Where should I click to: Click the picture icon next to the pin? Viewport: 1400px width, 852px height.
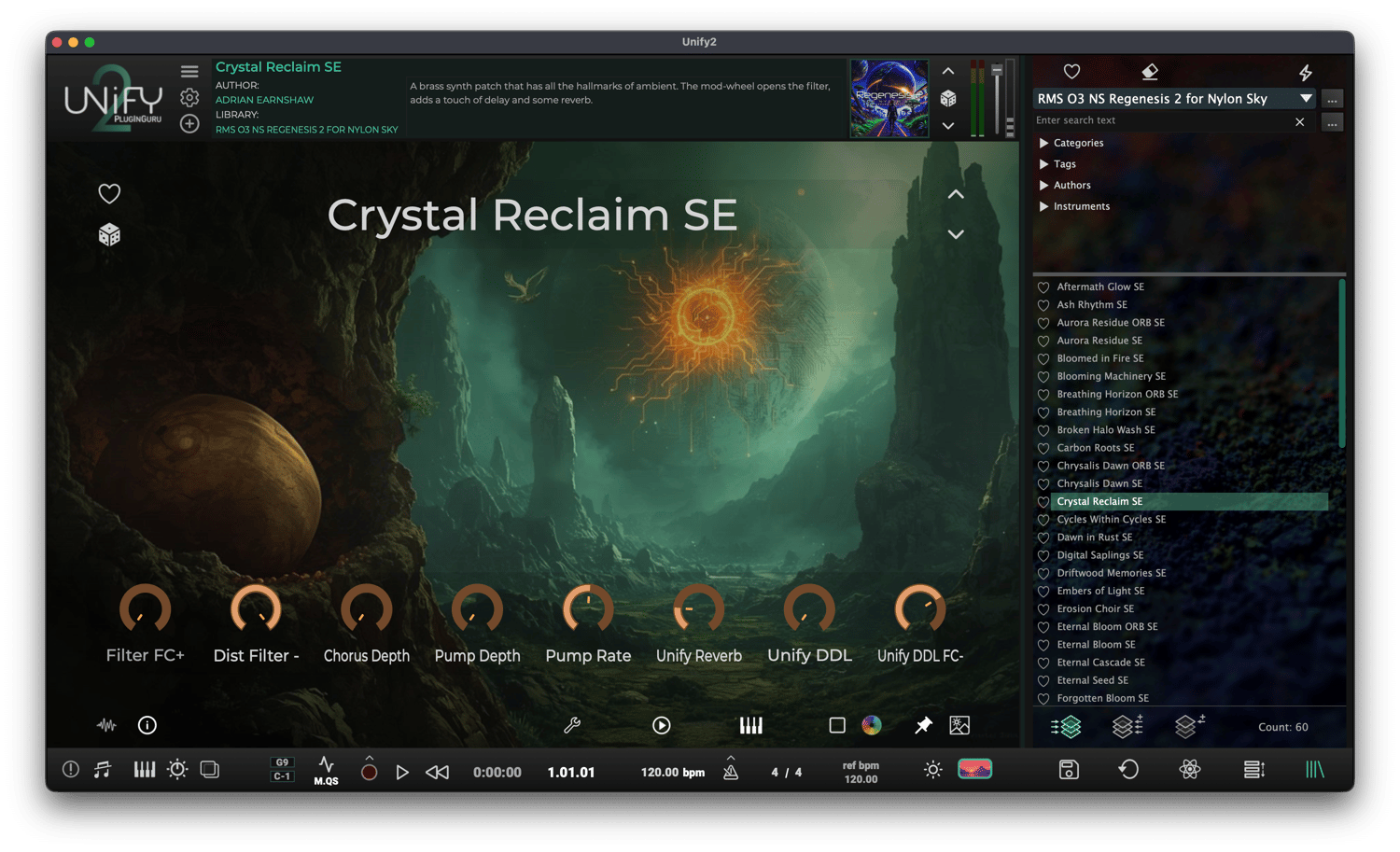(959, 725)
